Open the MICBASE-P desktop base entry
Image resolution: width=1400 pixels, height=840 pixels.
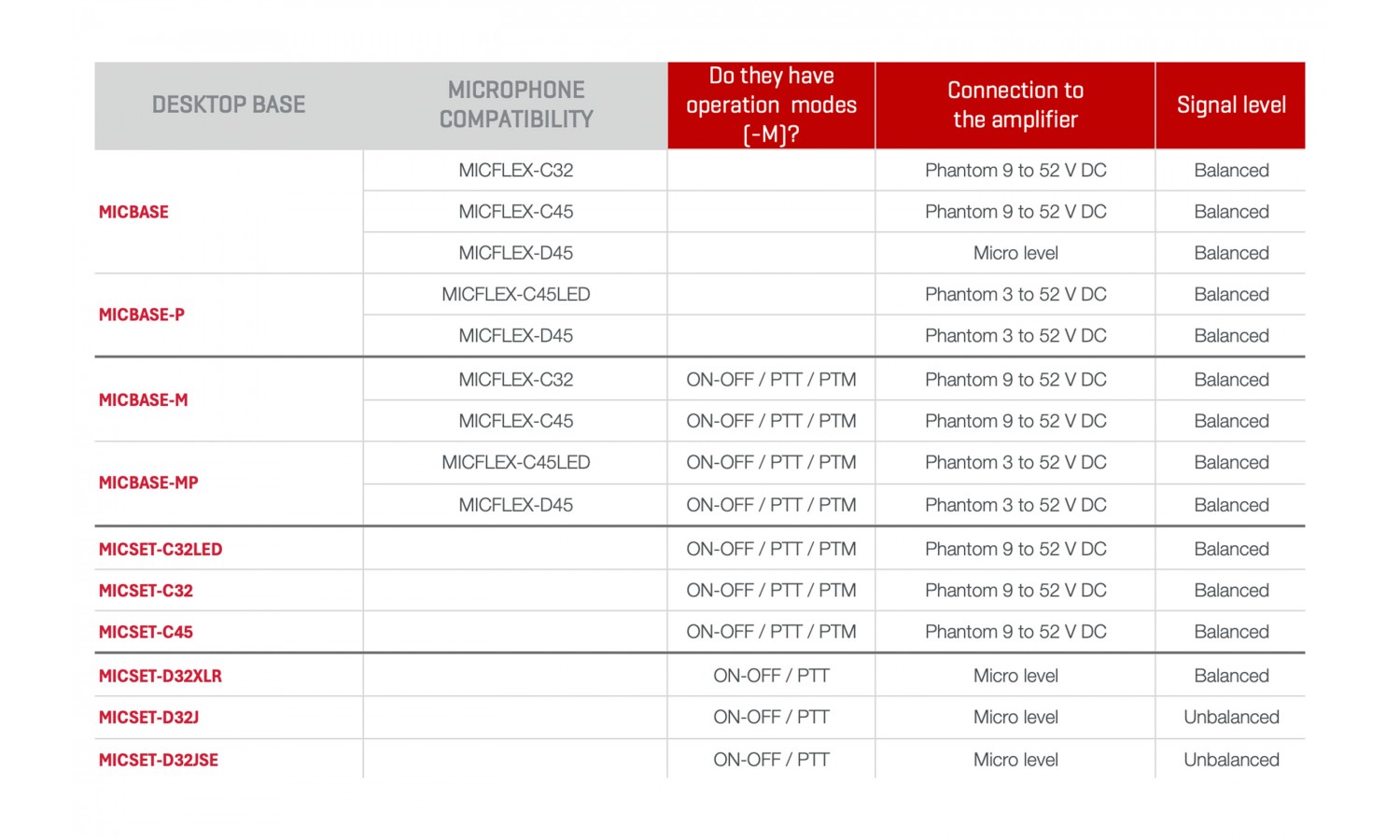click(142, 315)
